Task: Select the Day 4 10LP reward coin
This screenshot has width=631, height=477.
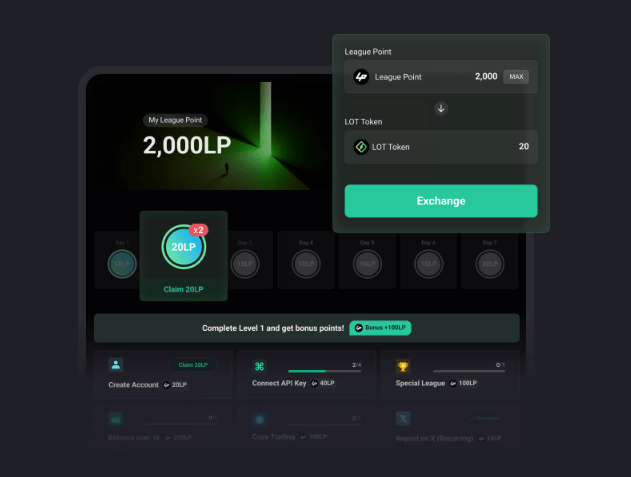Action: pyautogui.click(x=306, y=264)
